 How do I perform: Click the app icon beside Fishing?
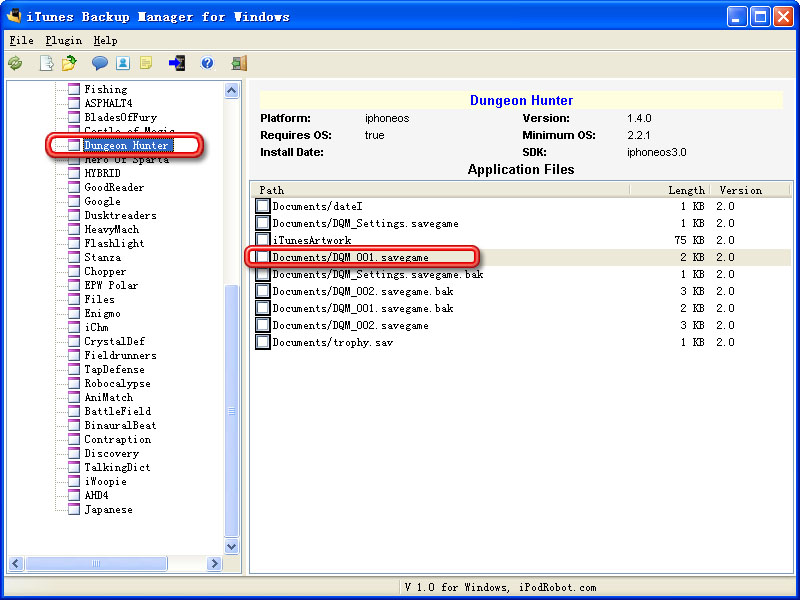click(74, 89)
